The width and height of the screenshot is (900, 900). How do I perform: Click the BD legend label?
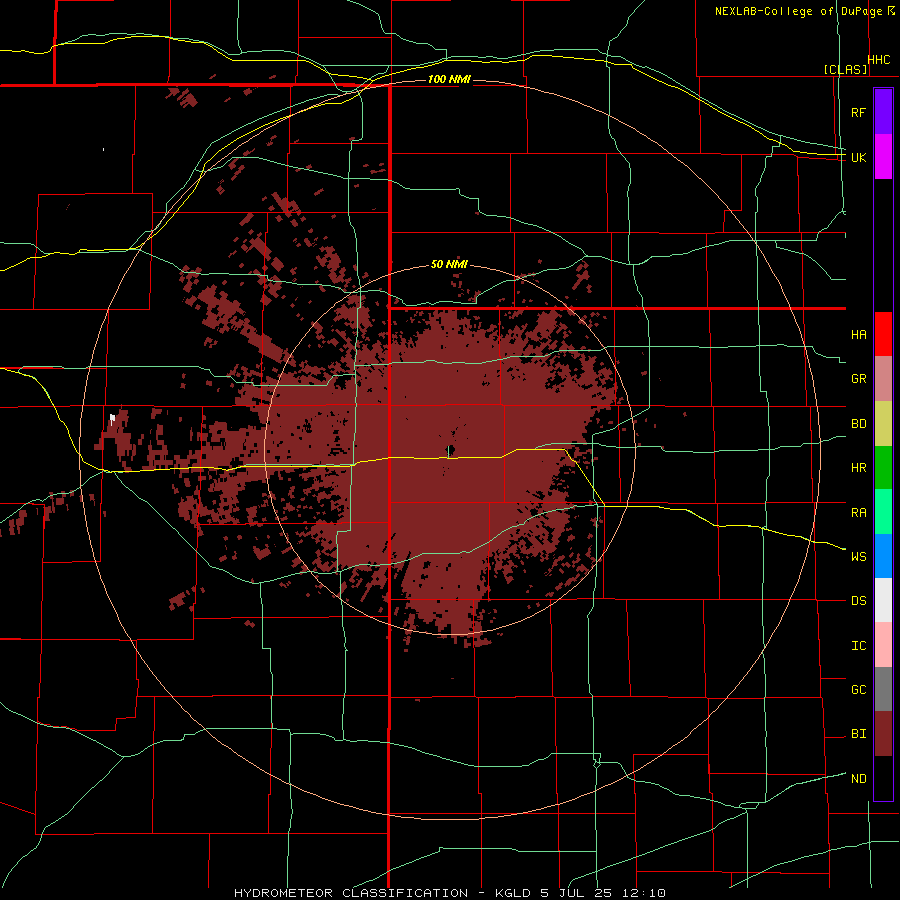coord(858,424)
